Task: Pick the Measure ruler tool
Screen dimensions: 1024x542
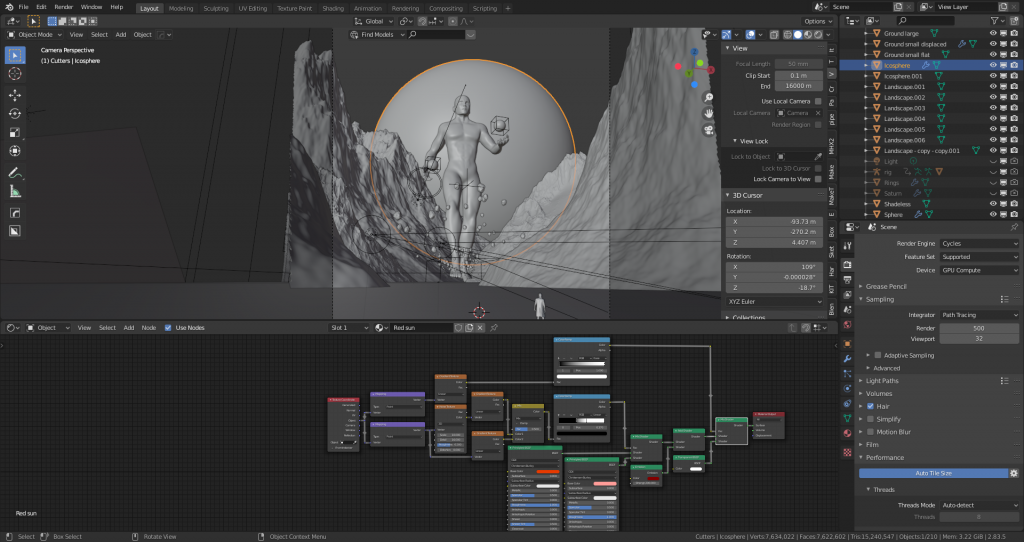Action: pos(16,191)
